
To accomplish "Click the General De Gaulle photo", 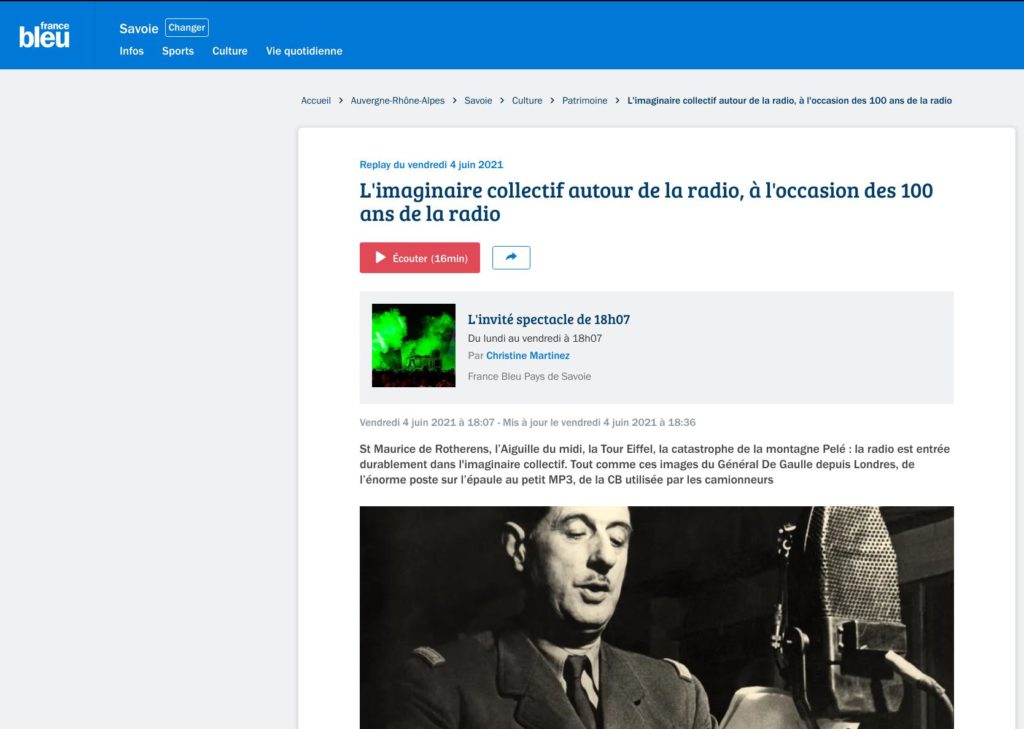I will coord(656,617).
